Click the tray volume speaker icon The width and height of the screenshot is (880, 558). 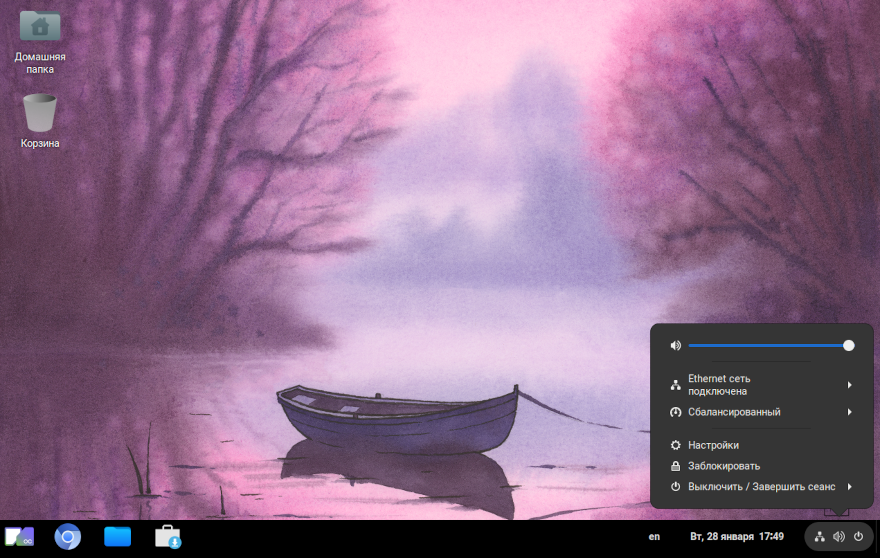[x=839, y=537]
